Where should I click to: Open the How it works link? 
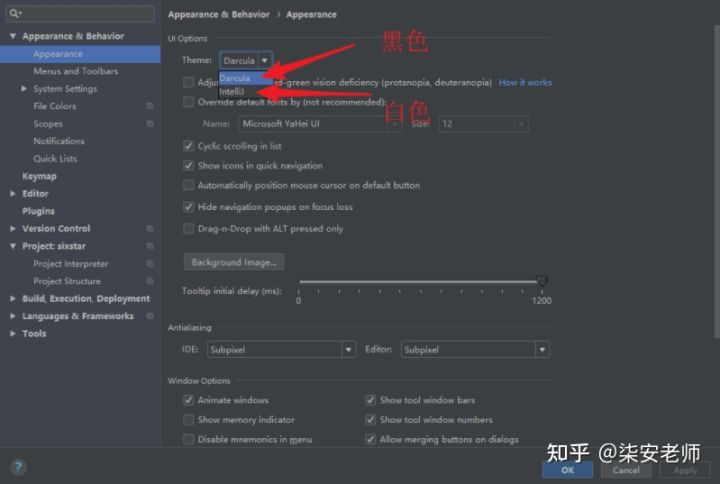(x=525, y=83)
